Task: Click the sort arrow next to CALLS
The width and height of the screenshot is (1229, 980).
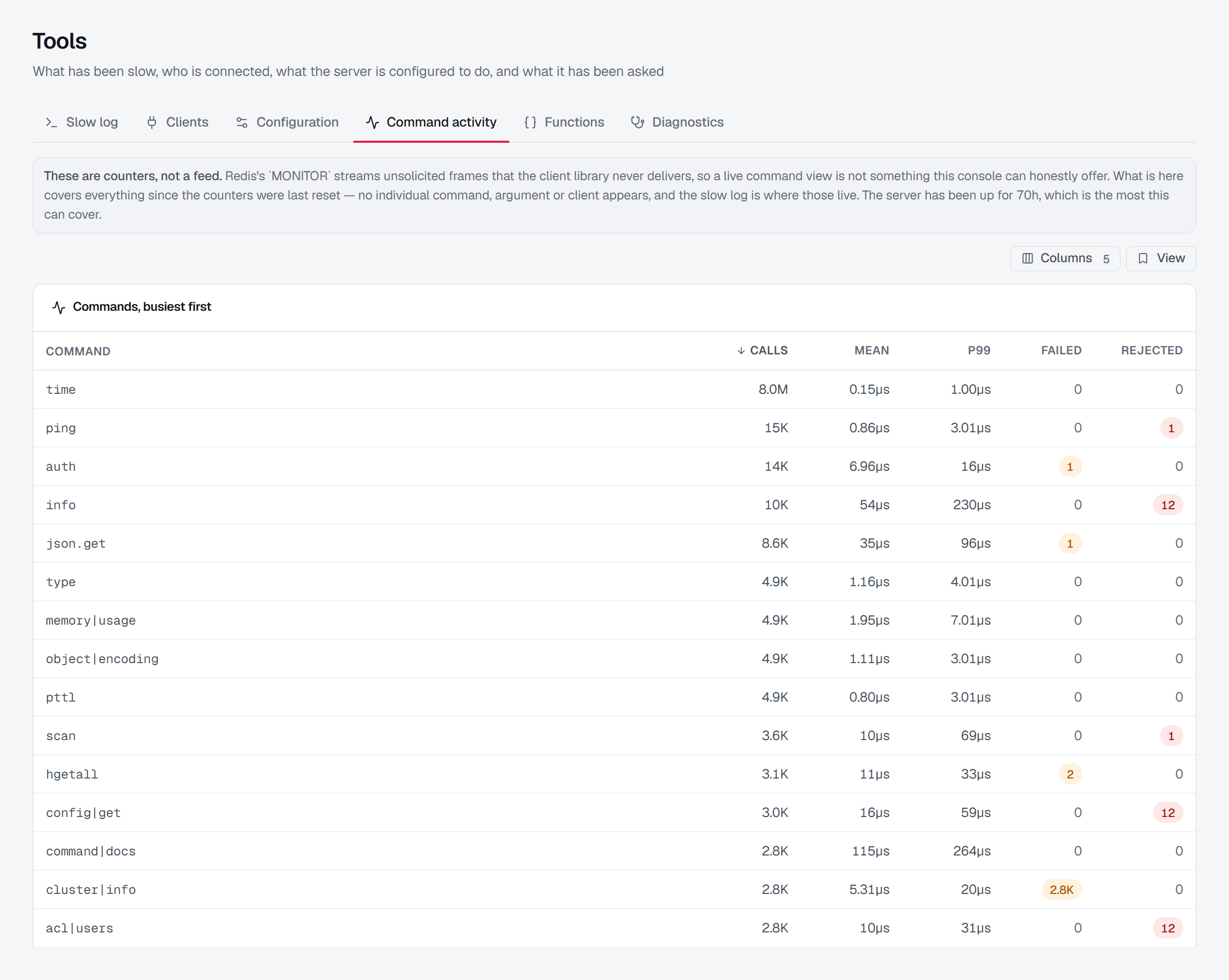Action: pos(741,351)
